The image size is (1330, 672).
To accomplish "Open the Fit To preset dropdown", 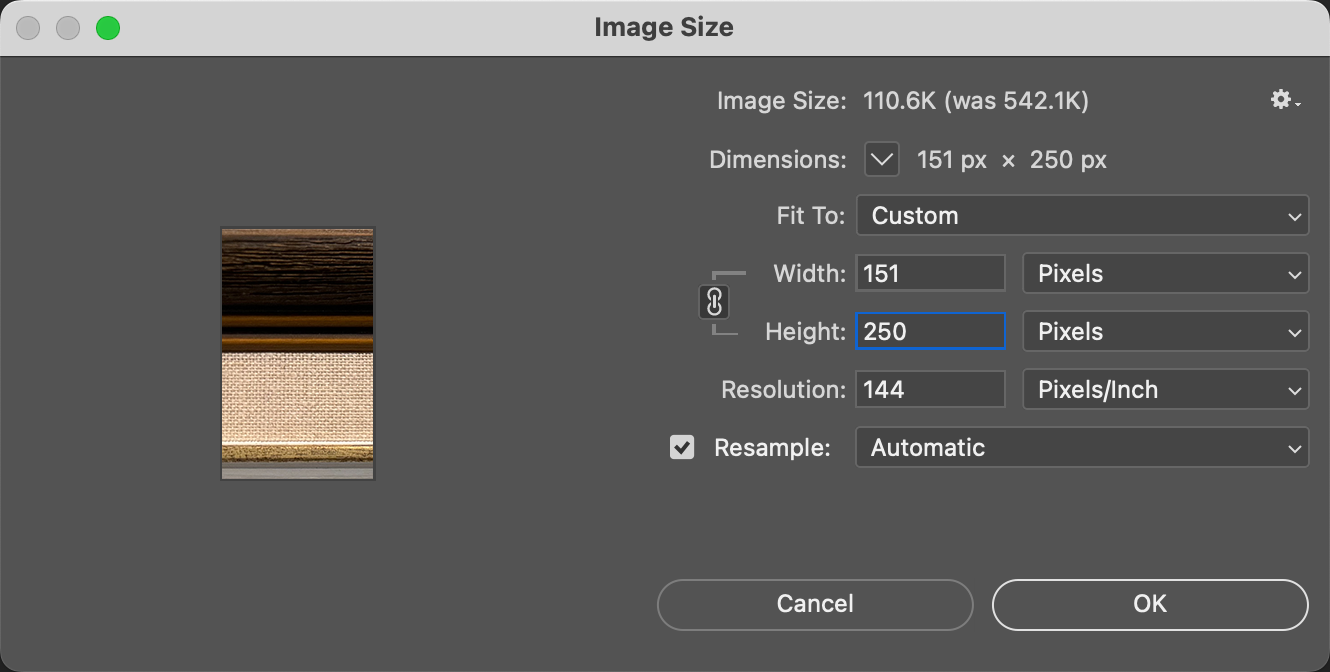I will (1082, 216).
